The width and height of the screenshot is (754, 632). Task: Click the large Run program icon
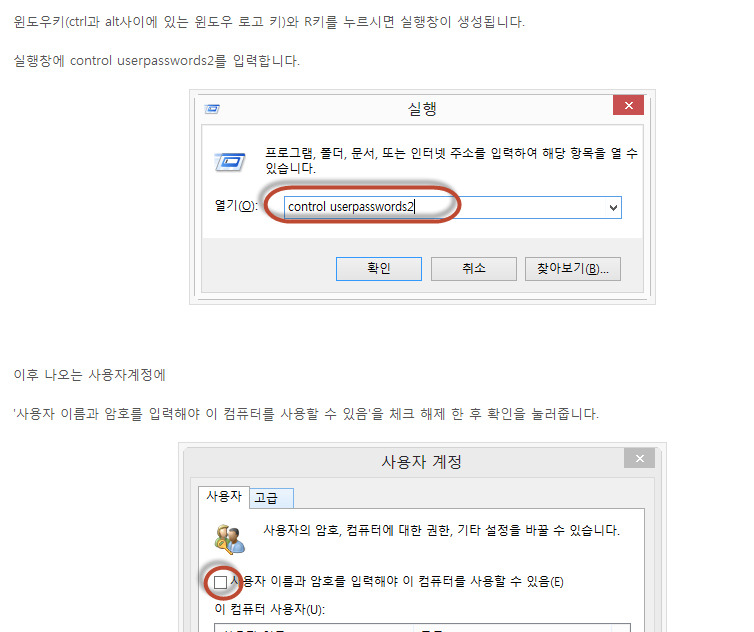[x=230, y=162]
